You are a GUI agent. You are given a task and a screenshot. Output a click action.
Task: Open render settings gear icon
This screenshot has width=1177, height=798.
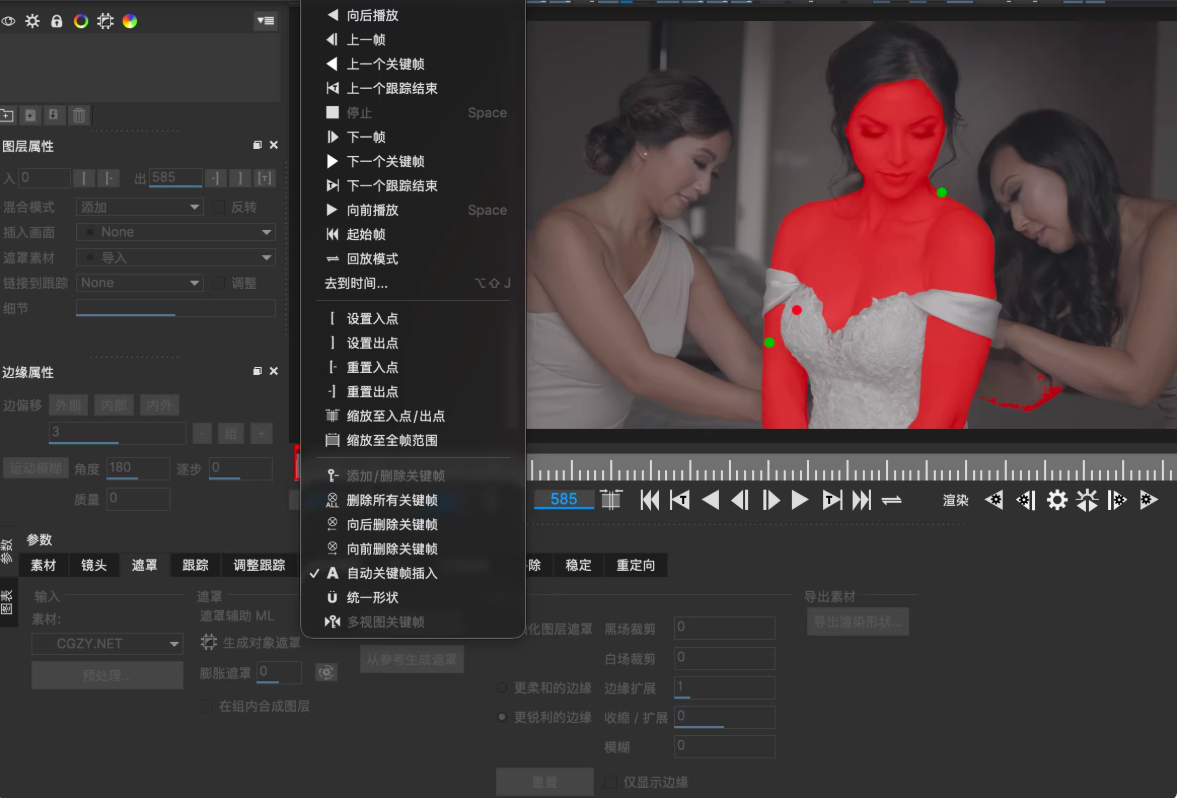(1057, 500)
